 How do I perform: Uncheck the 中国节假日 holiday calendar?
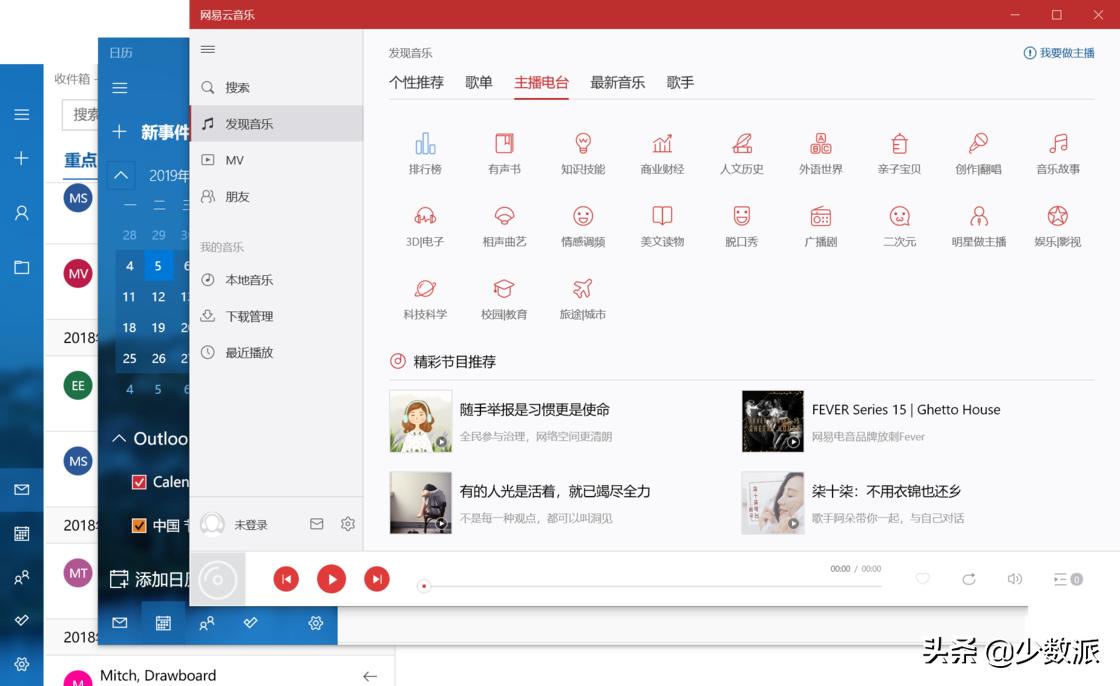coord(140,525)
